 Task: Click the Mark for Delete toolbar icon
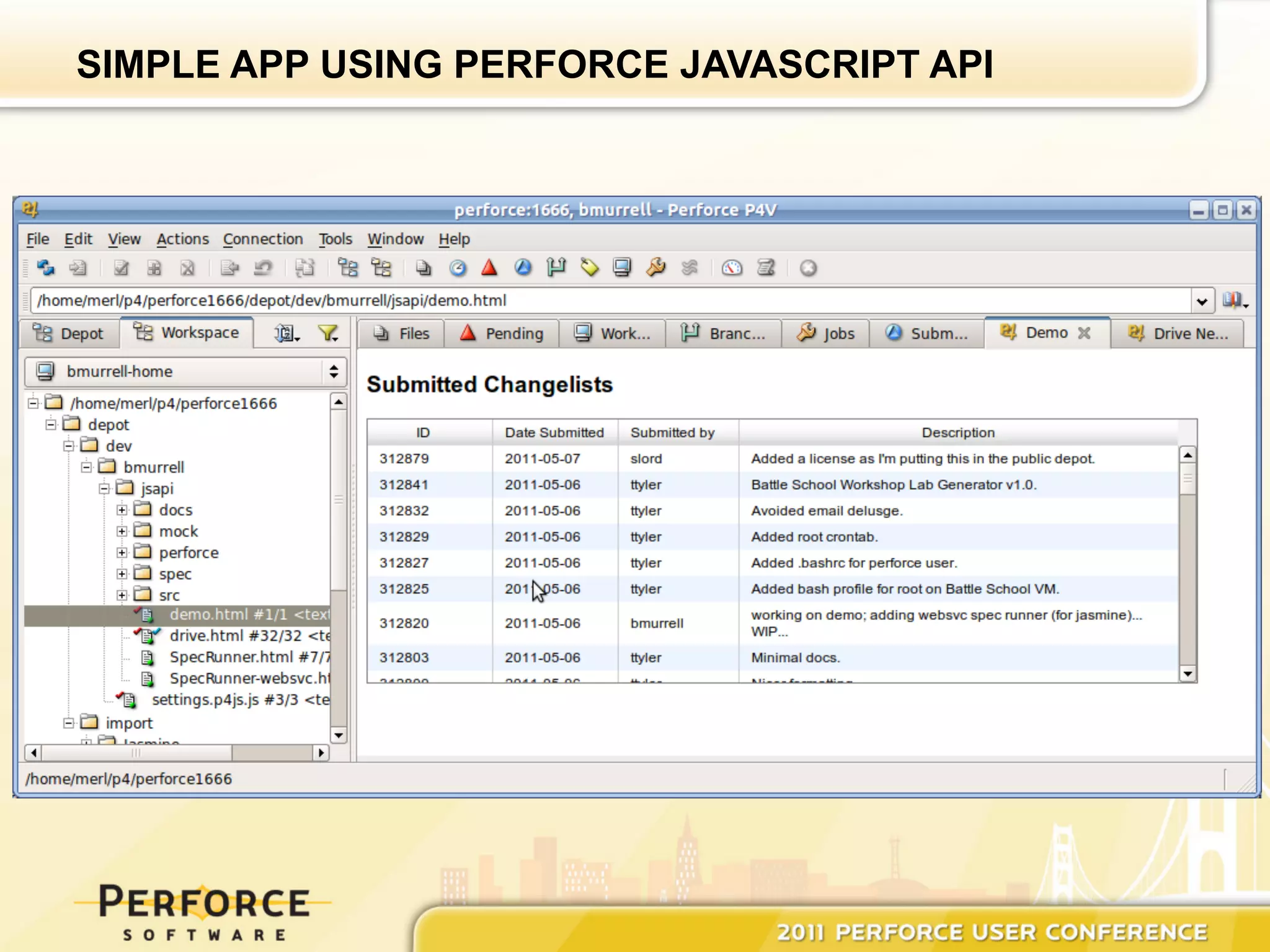tap(187, 268)
